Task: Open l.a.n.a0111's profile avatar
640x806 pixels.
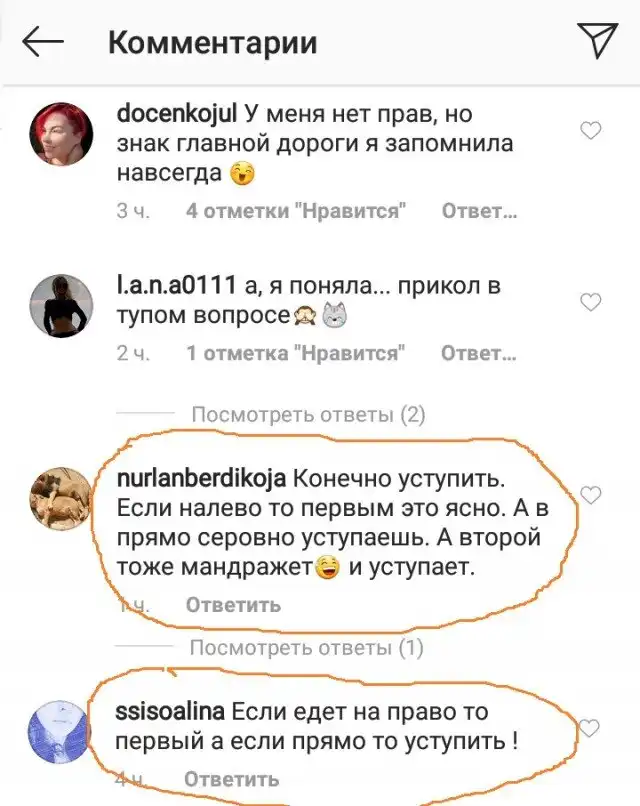Action: pyautogui.click(x=62, y=305)
